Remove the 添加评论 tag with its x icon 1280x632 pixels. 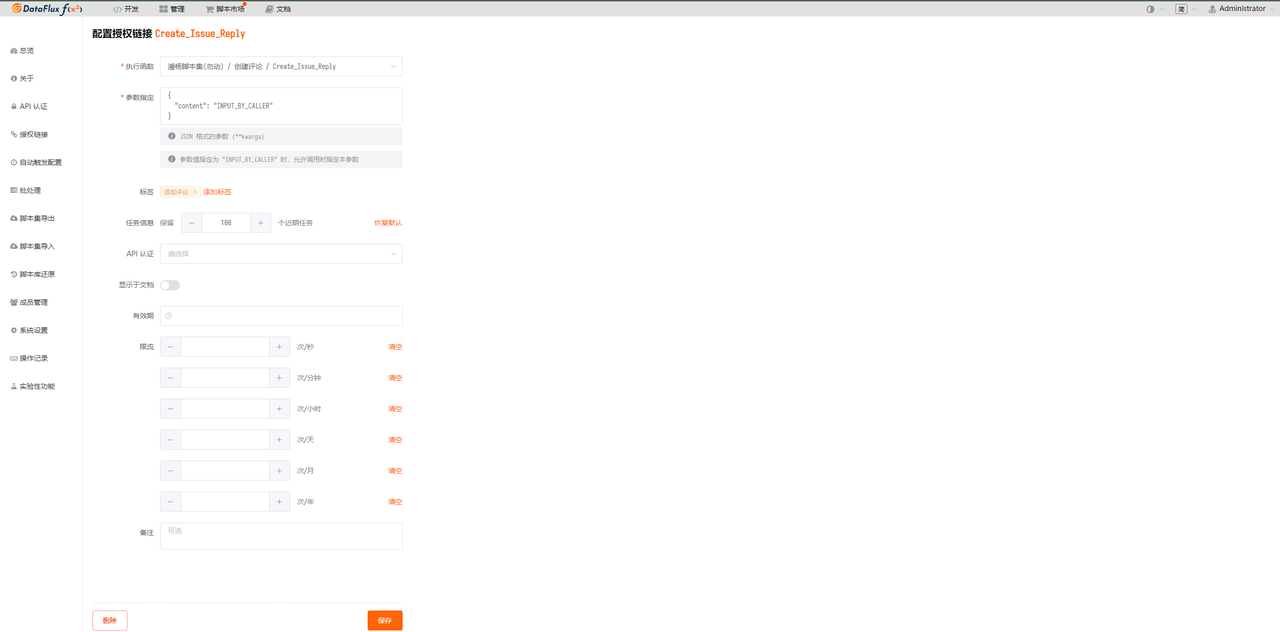(195, 192)
